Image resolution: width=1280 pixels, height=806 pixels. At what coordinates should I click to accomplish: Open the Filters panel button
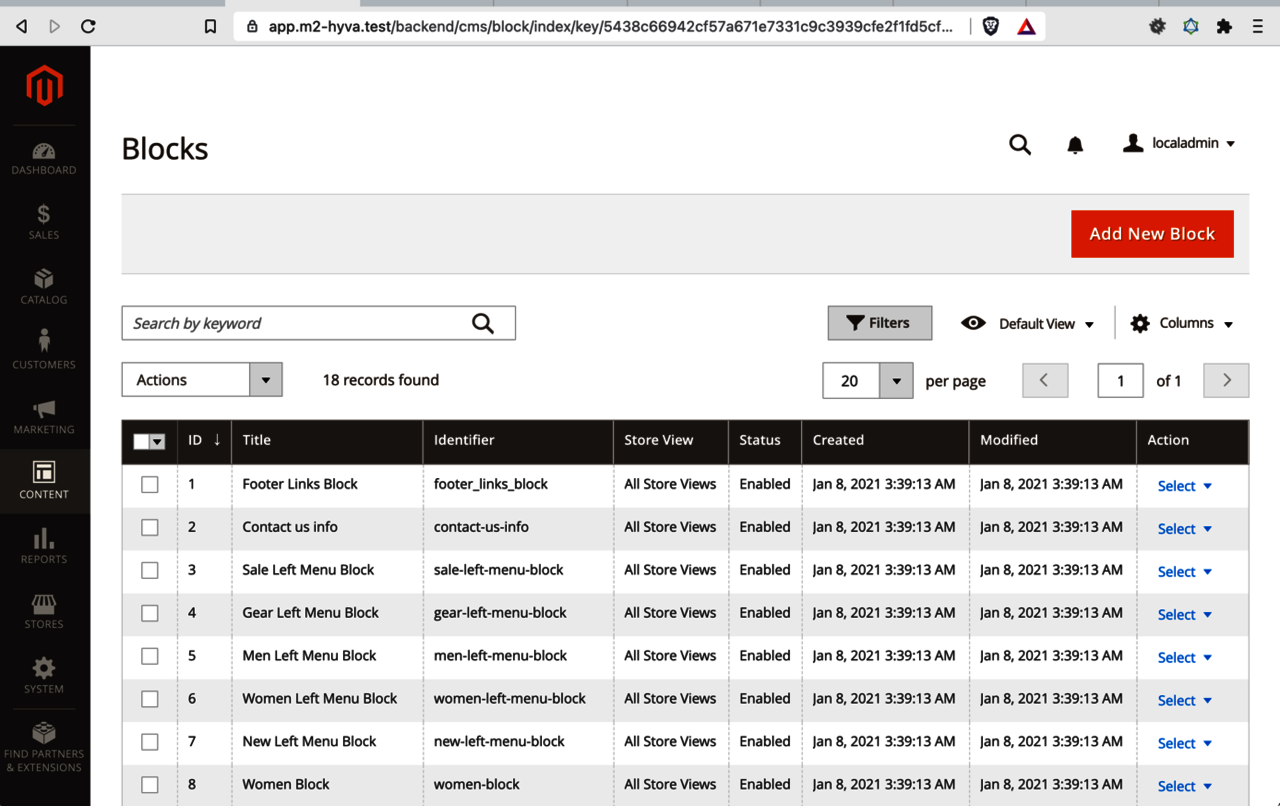(x=880, y=323)
